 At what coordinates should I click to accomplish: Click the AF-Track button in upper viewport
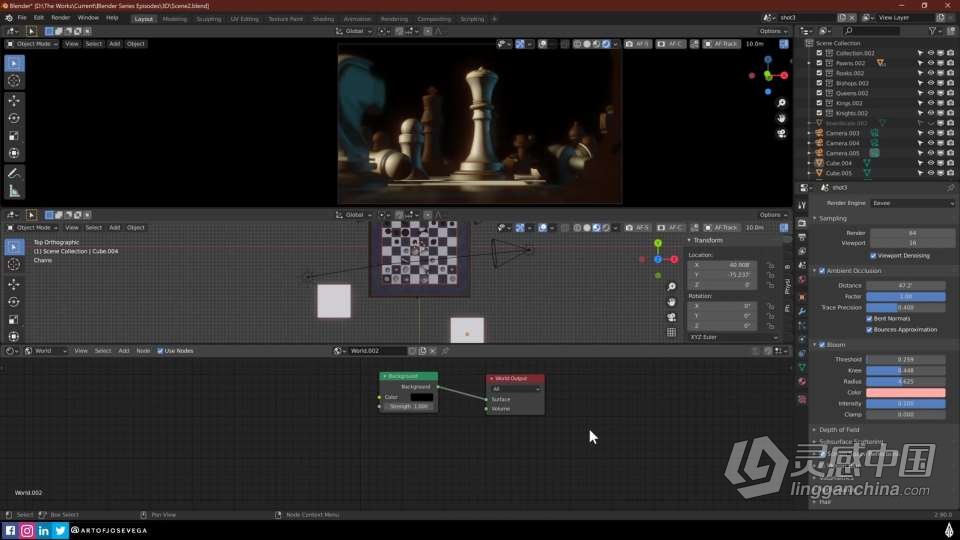point(722,44)
